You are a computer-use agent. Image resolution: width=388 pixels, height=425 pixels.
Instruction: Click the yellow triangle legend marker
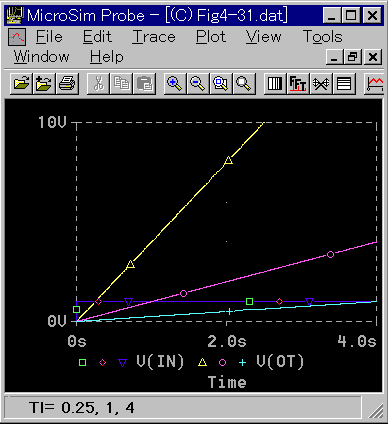tap(202, 362)
